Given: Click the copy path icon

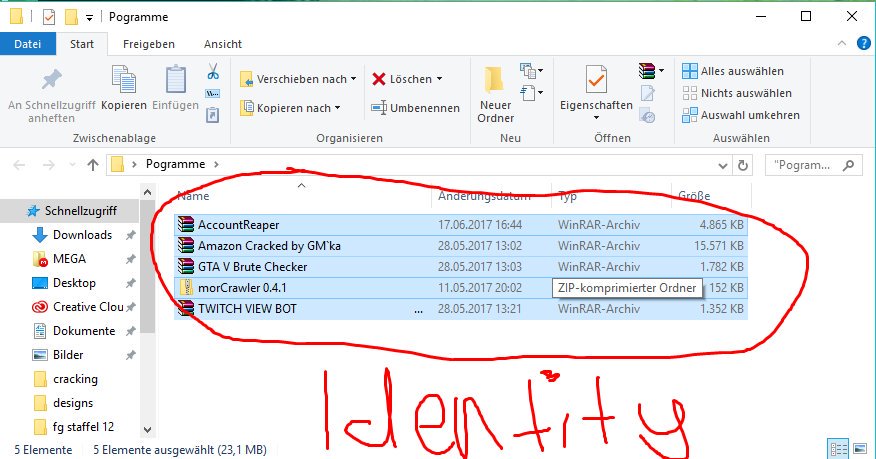Looking at the screenshot, I should (212, 93).
